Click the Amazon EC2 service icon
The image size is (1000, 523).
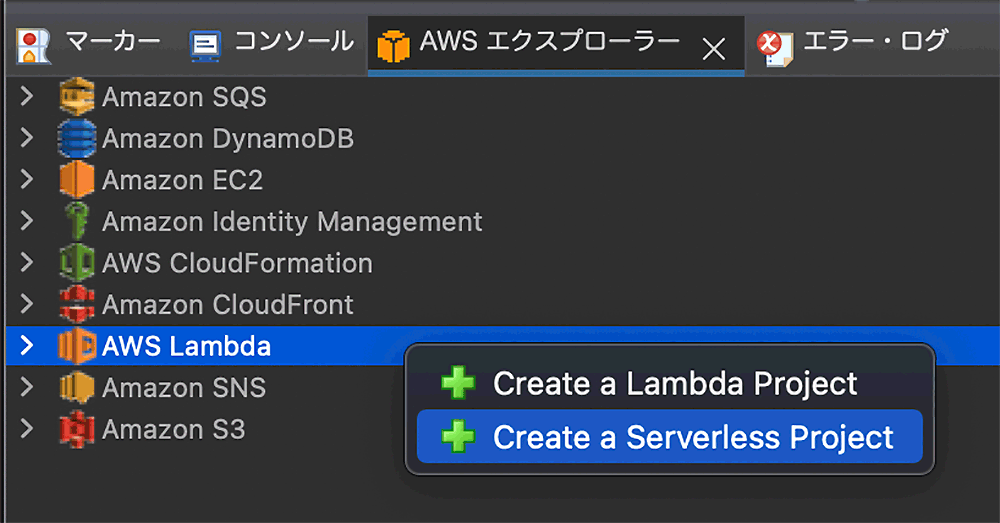[x=76, y=180]
